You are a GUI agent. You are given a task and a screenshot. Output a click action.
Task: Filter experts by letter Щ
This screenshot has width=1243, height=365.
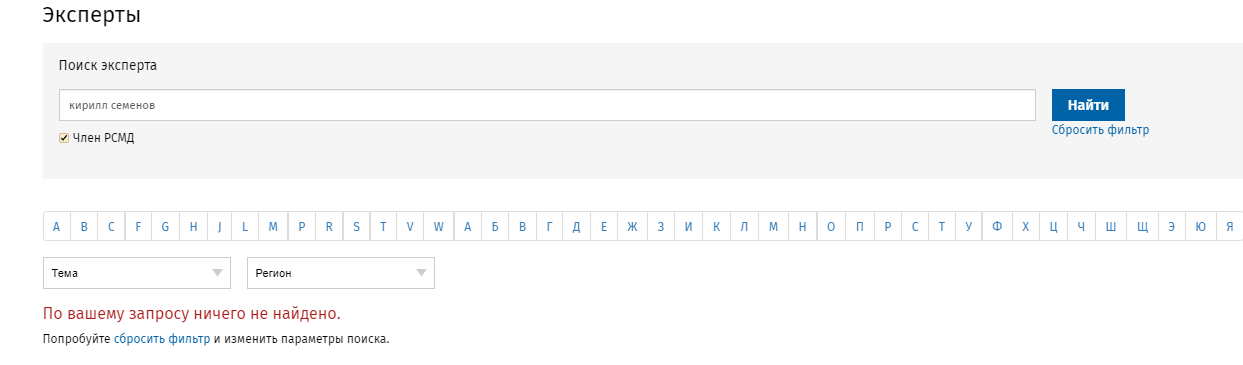point(1142,227)
